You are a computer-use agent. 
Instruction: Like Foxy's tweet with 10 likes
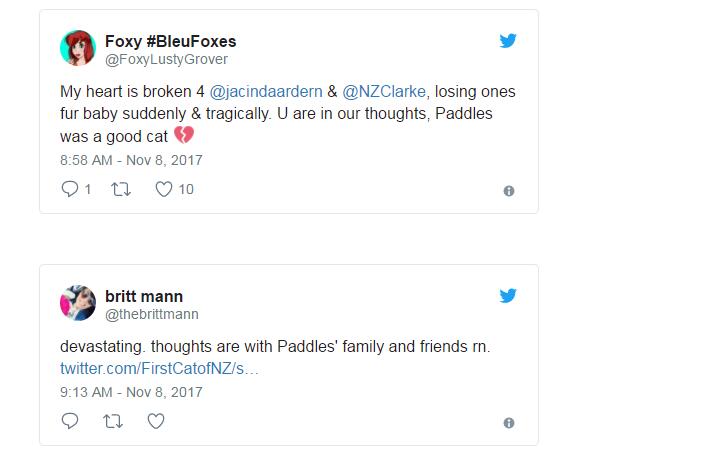164,189
